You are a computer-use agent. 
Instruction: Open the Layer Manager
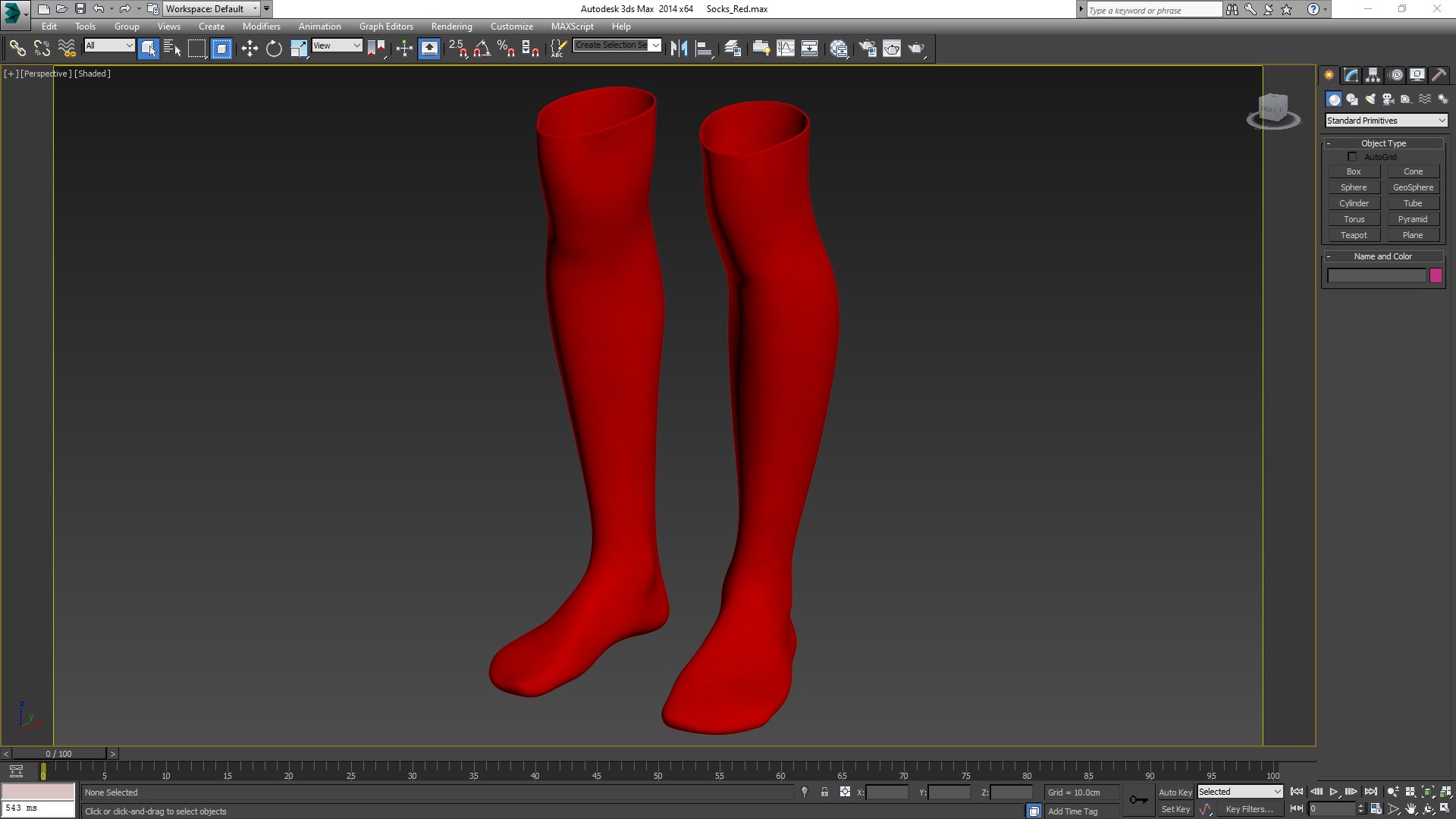(x=732, y=49)
